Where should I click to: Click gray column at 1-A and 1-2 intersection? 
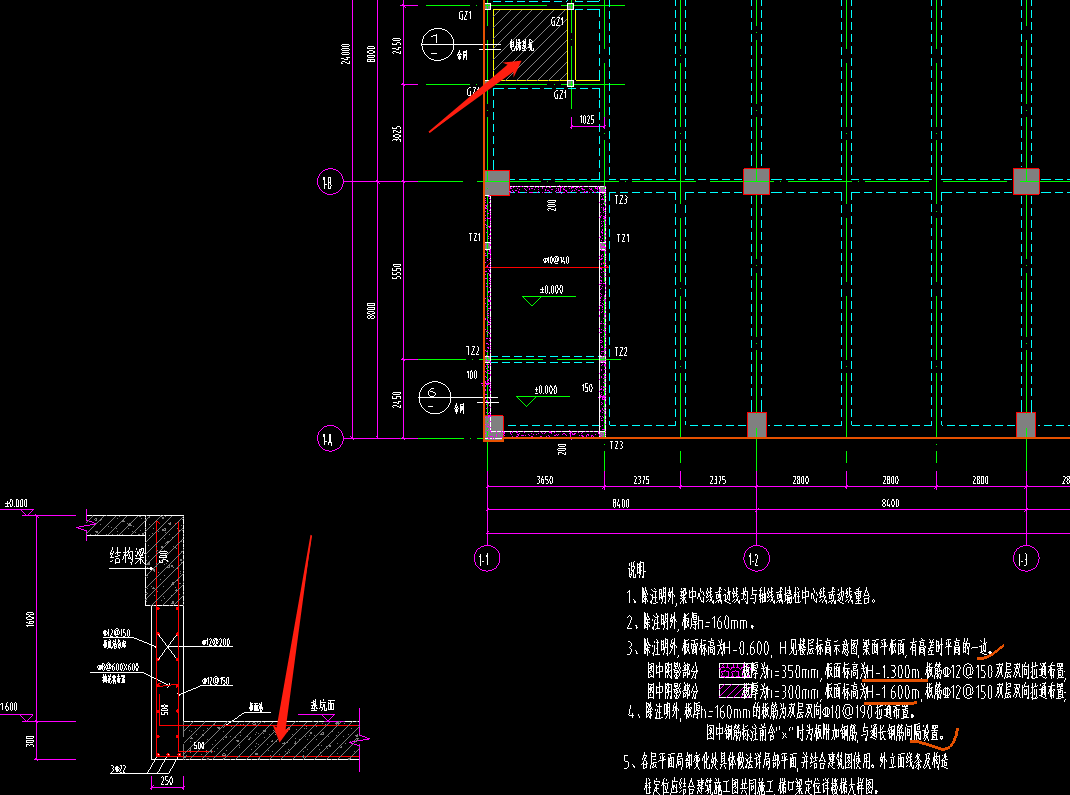757,424
